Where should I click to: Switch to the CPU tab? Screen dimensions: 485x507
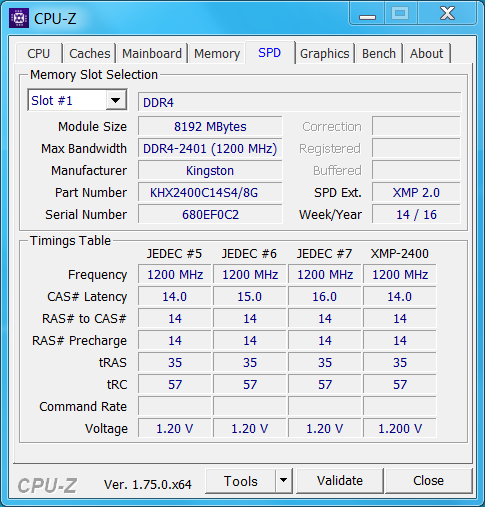click(x=39, y=53)
